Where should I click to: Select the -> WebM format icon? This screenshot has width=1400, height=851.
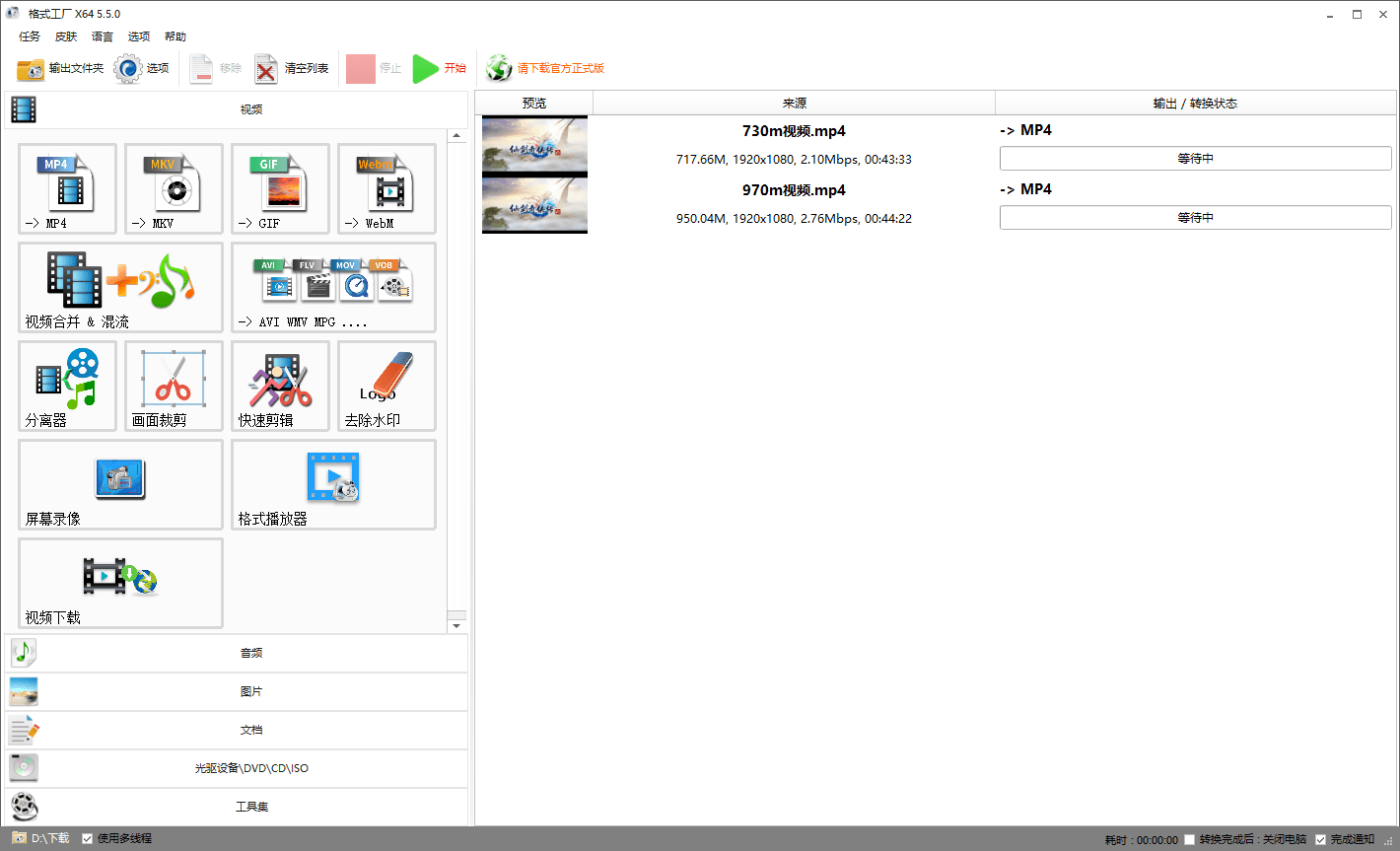pyautogui.click(x=386, y=188)
